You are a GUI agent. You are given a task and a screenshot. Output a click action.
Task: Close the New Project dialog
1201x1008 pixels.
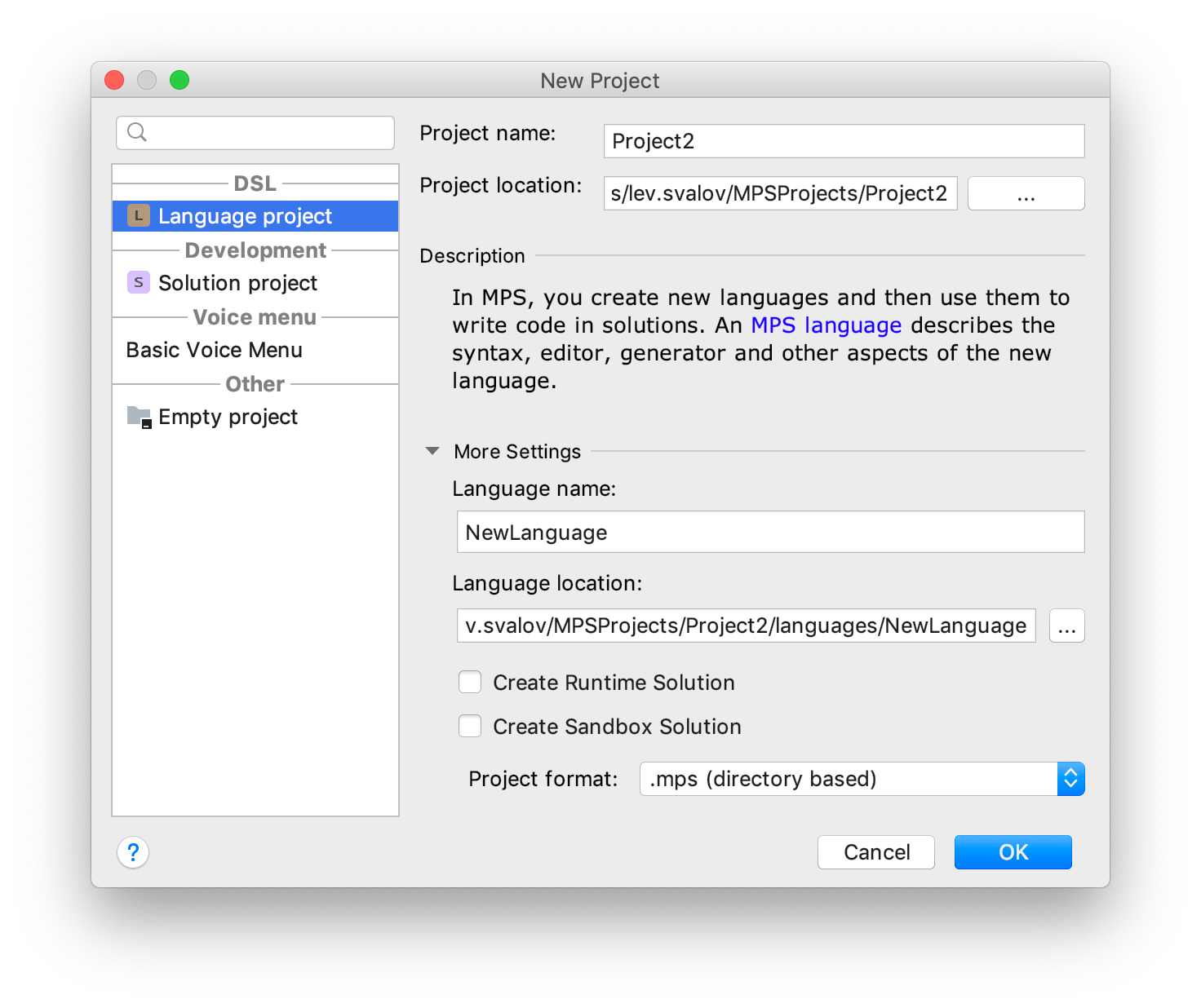point(114,80)
